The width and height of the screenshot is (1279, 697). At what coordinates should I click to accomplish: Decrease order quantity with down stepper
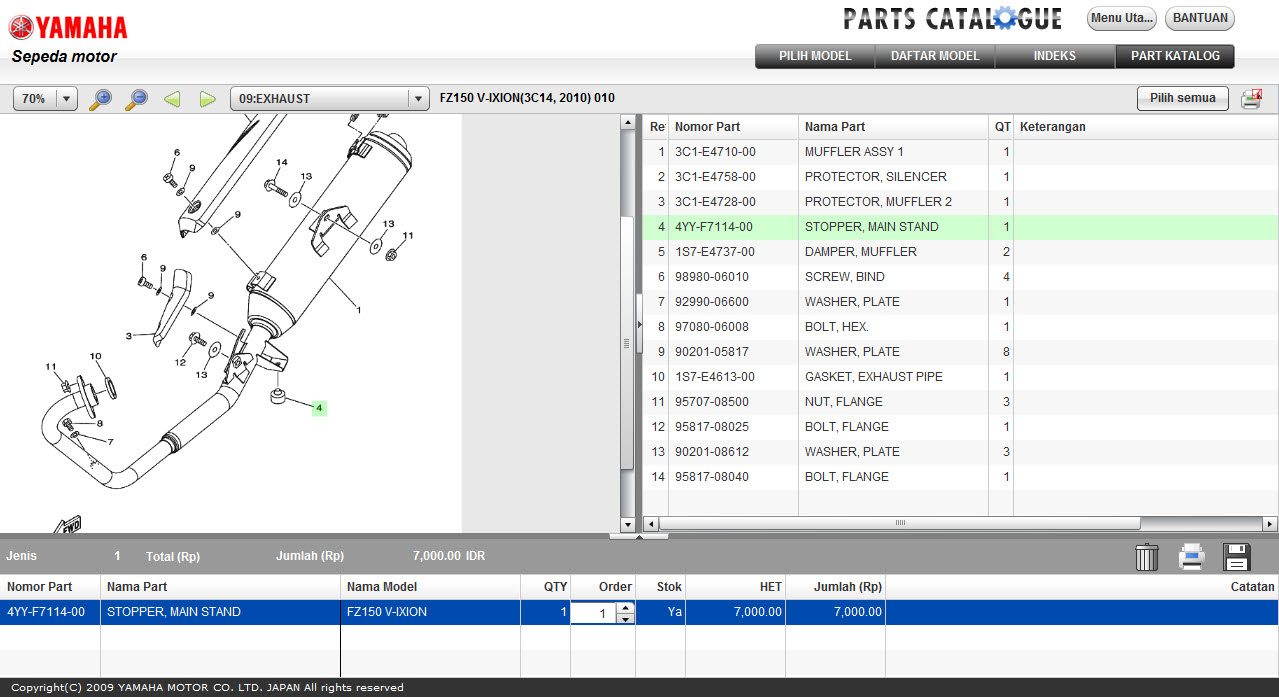626,618
